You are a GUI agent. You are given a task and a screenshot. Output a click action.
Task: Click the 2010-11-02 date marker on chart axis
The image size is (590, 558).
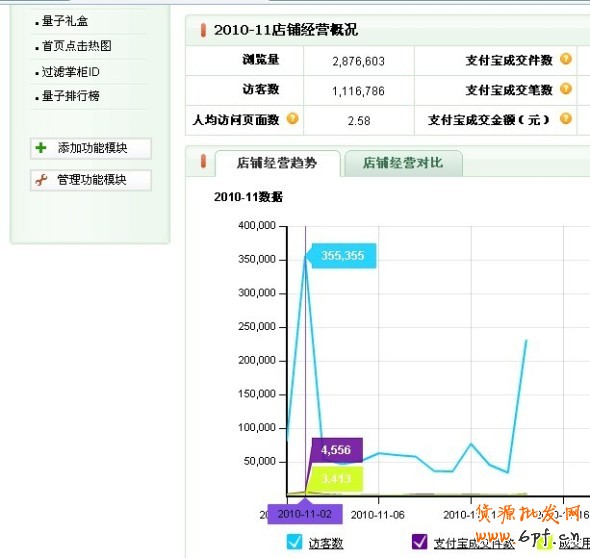tap(305, 514)
